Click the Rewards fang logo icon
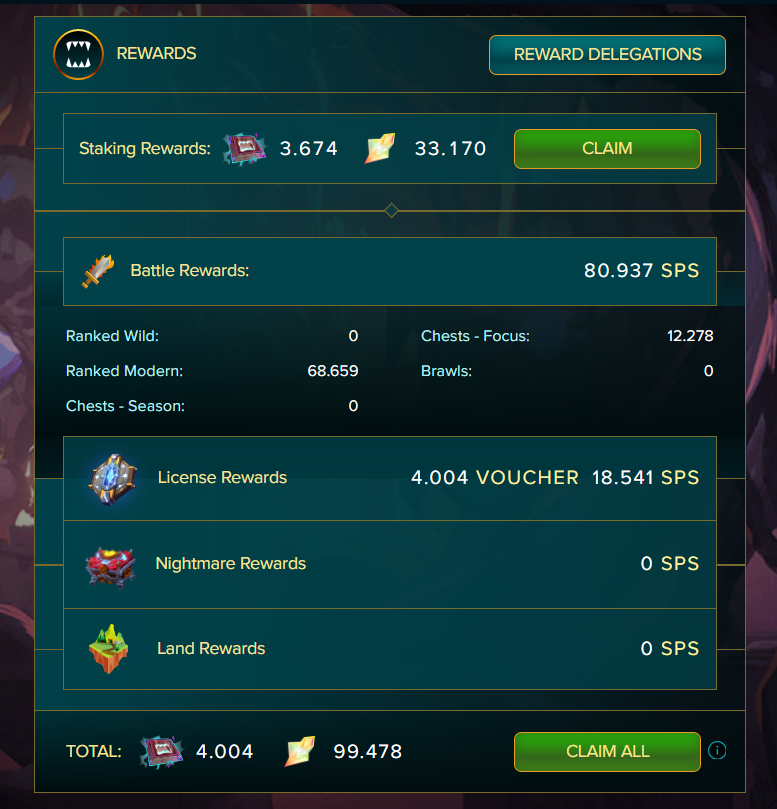 (x=78, y=54)
